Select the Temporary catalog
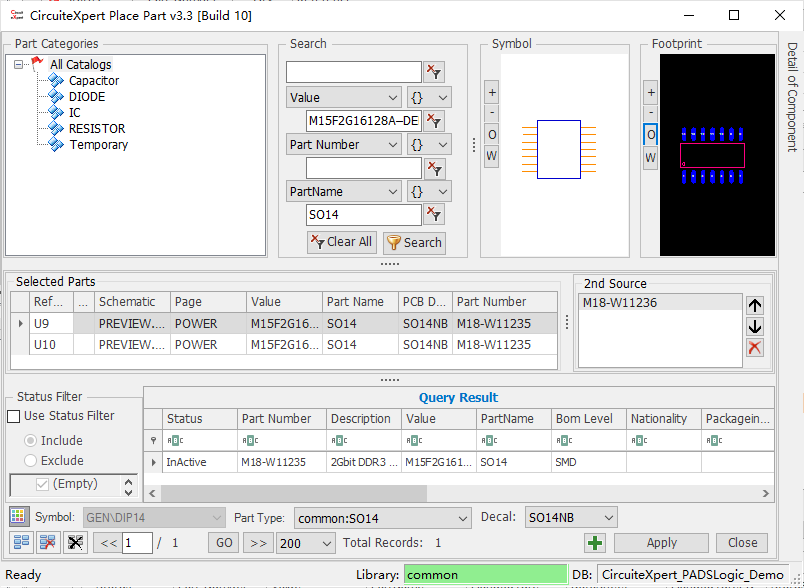The width and height of the screenshot is (804, 588). click(x=98, y=145)
